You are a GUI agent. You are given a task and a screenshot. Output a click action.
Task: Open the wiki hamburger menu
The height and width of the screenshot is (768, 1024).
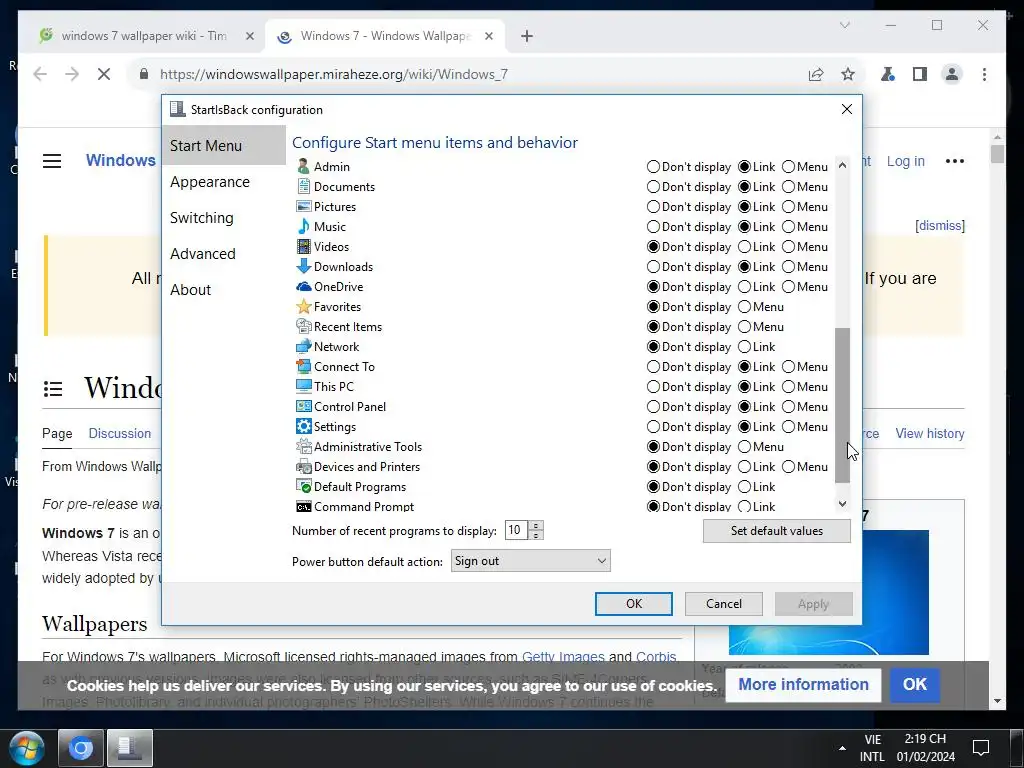pyautogui.click(x=52, y=161)
